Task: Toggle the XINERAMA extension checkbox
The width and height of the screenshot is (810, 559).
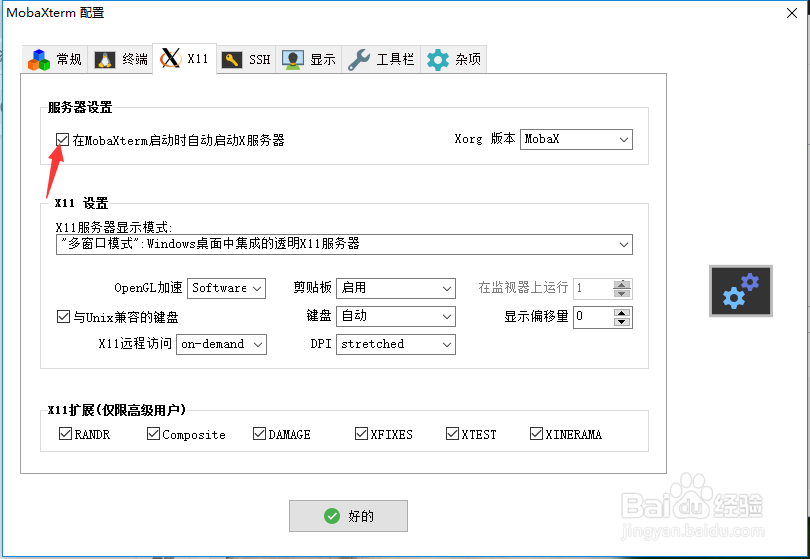Action: [x=536, y=433]
